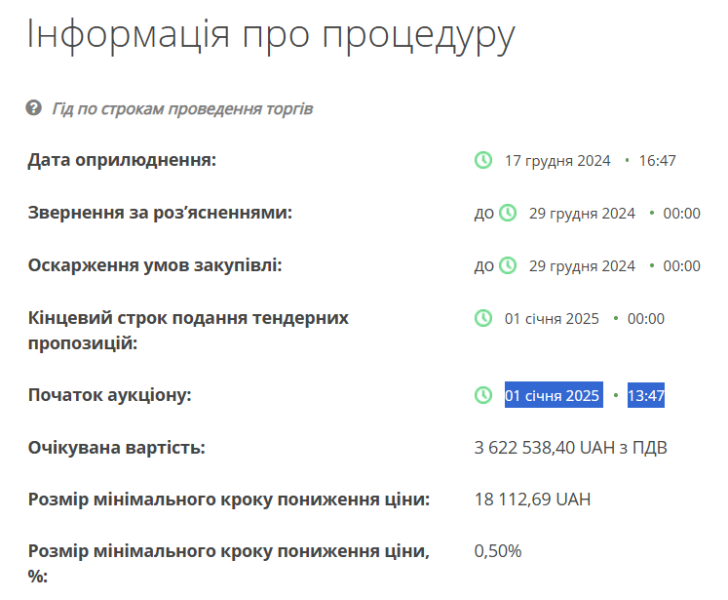Click the 'Оскарження умов закупівлі:' label
The height and width of the screenshot is (600, 728).
pos(155,266)
